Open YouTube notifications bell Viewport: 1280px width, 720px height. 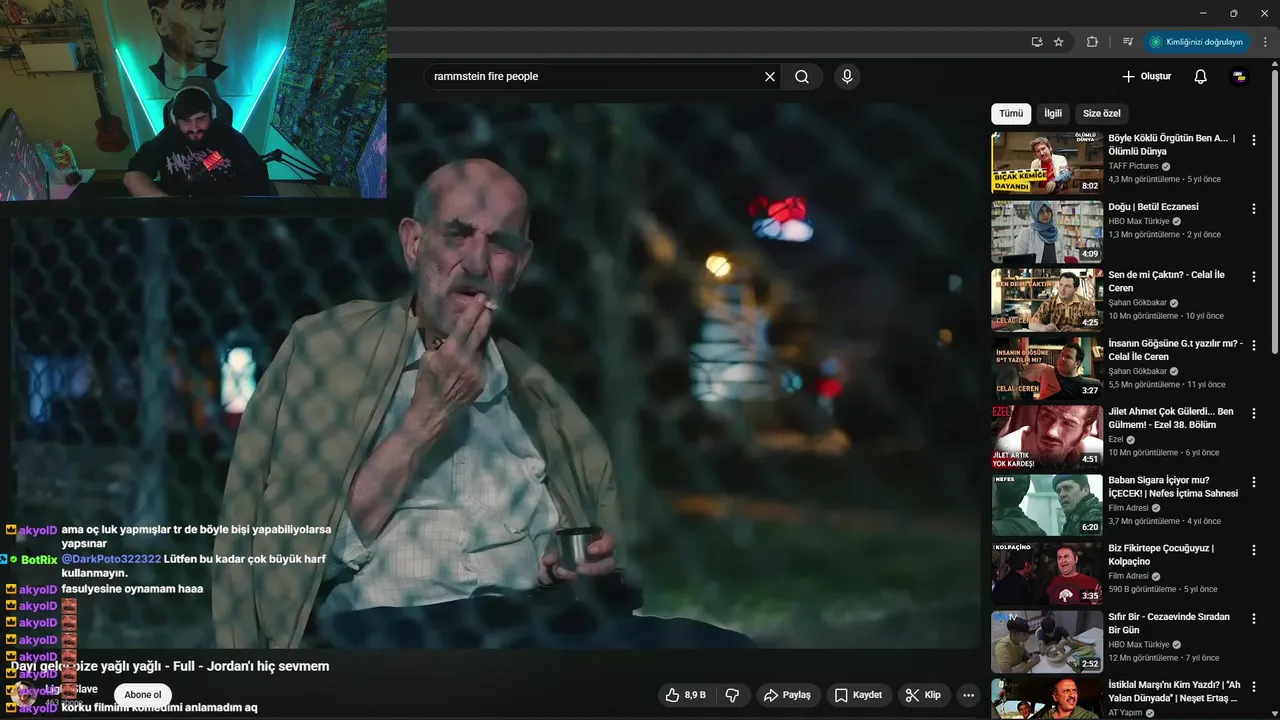click(x=1201, y=77)
